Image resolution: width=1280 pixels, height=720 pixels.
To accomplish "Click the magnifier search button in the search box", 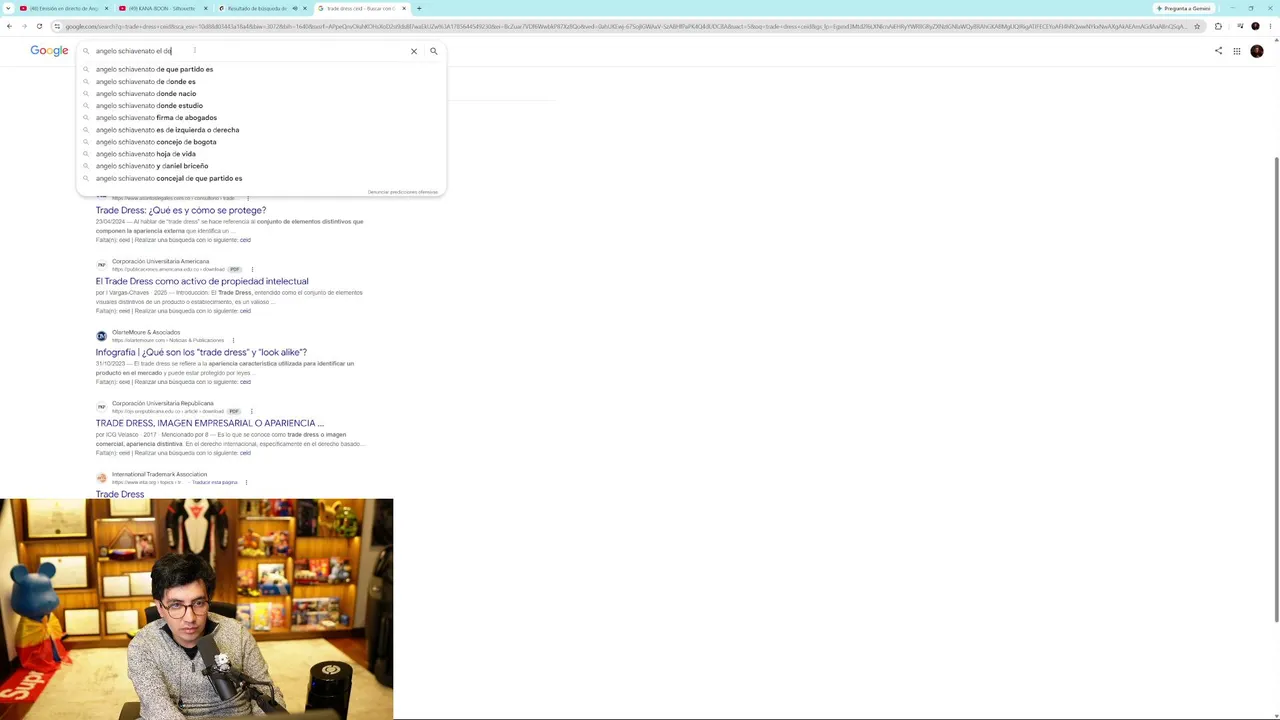I will click(433, 51).
